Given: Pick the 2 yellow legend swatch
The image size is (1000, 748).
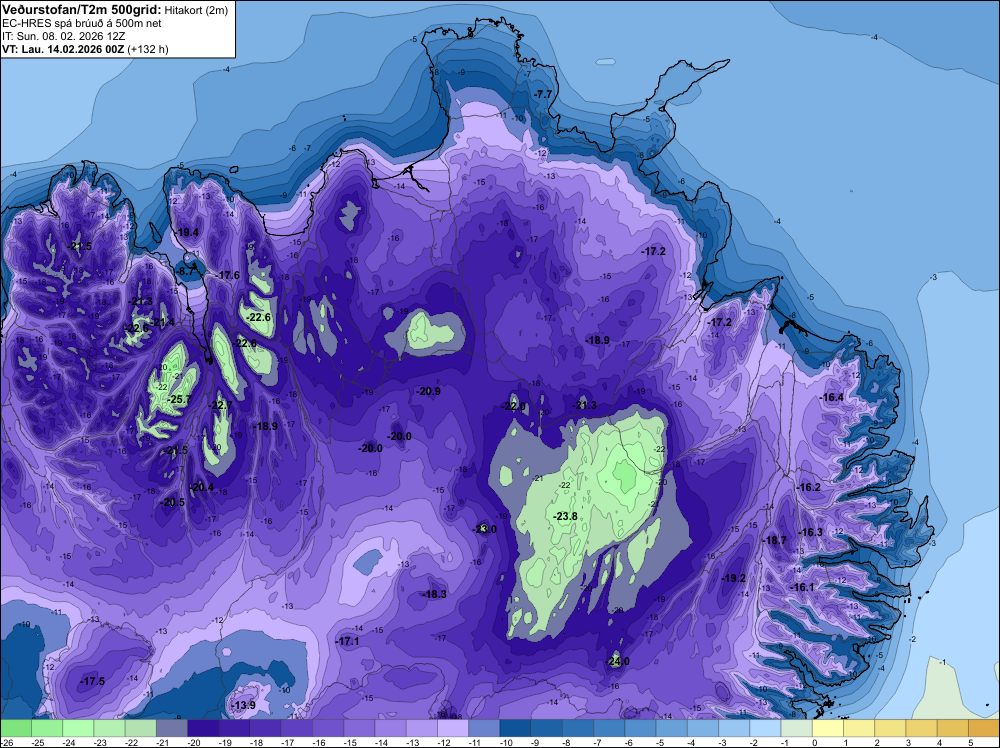Looking at the screenshot, I should [890, 728].
